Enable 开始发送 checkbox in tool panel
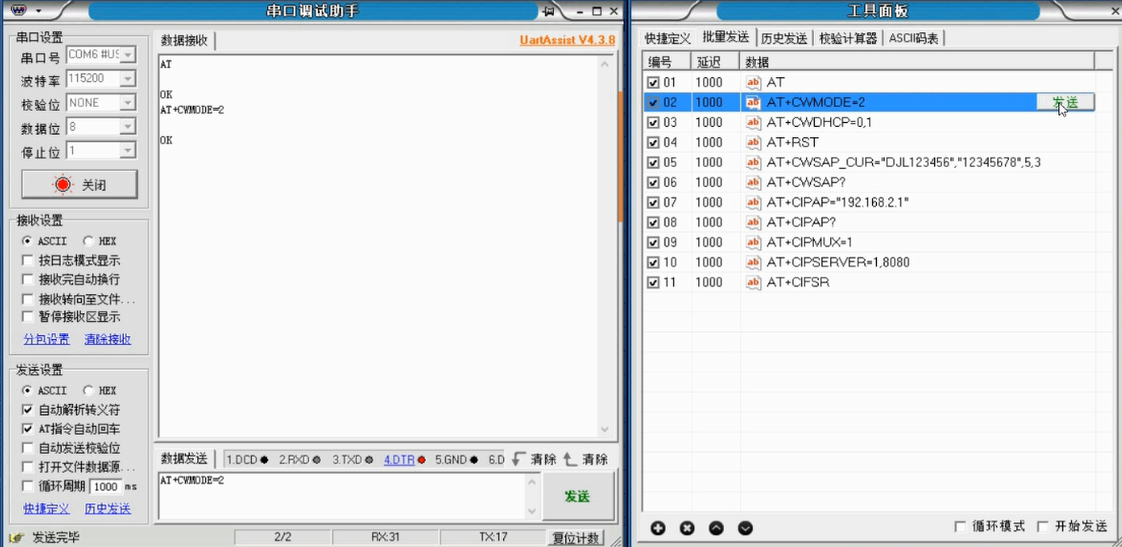Viewport: 1122px width, 547px height. click(x=1043, y=527)
